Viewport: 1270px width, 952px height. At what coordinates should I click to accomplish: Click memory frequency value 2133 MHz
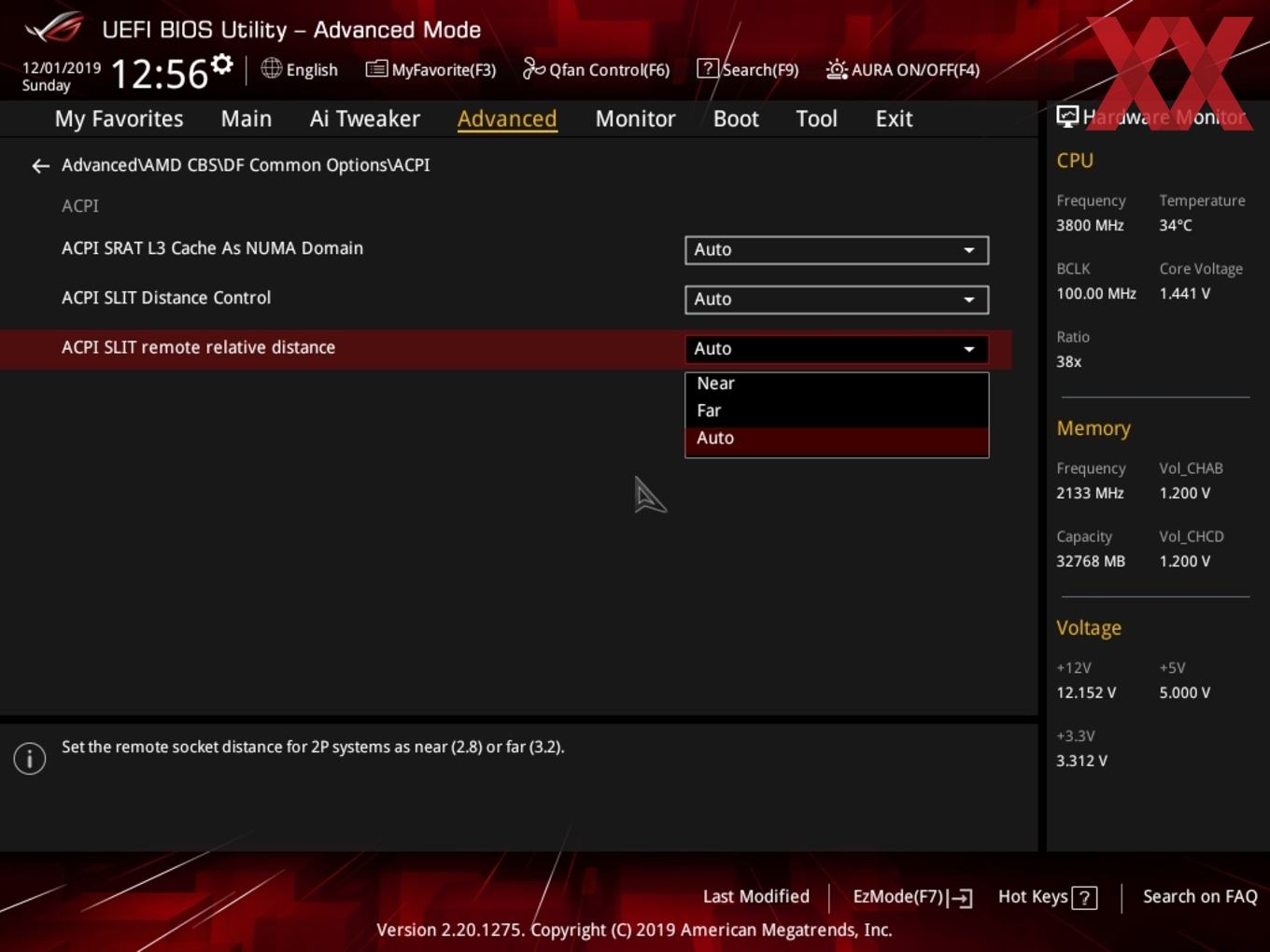(x=1090, y=493)
